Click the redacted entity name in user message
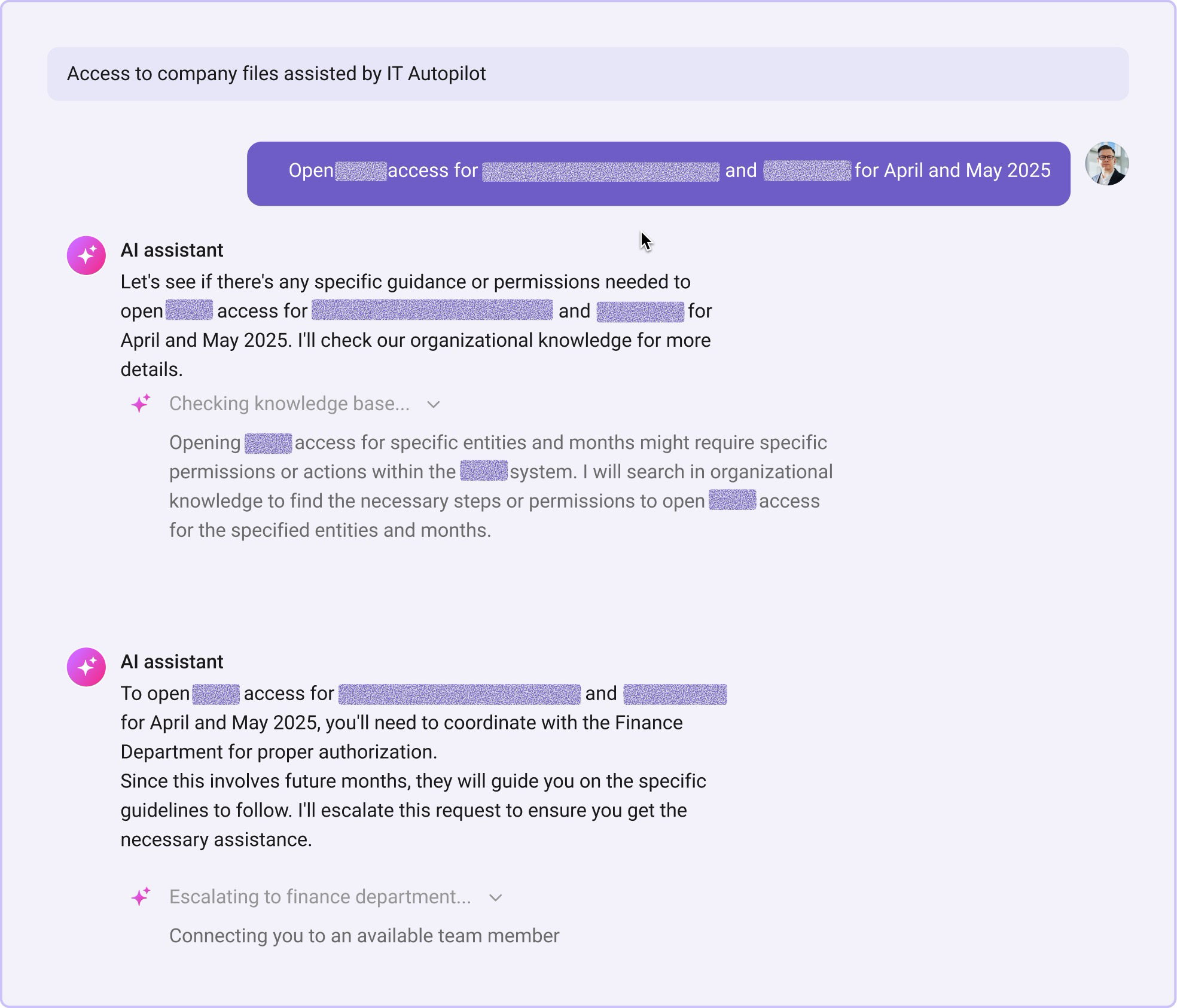Viewport: 1177px width, 1008px height. click(x=600, y=171)
